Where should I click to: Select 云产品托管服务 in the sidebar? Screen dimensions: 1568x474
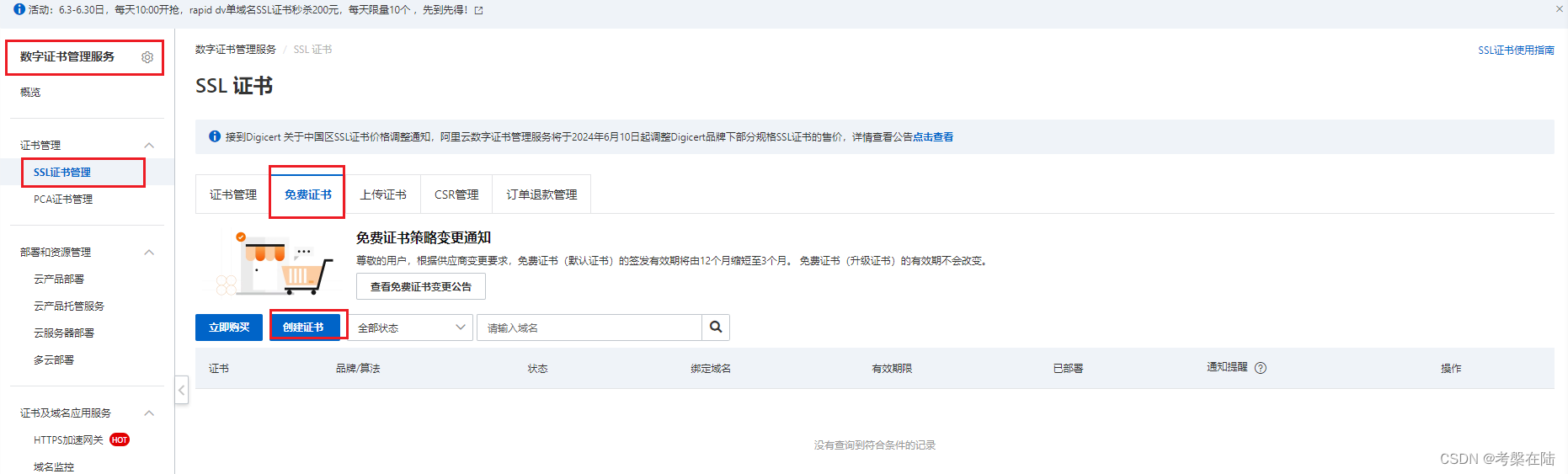tap(69, 306)
